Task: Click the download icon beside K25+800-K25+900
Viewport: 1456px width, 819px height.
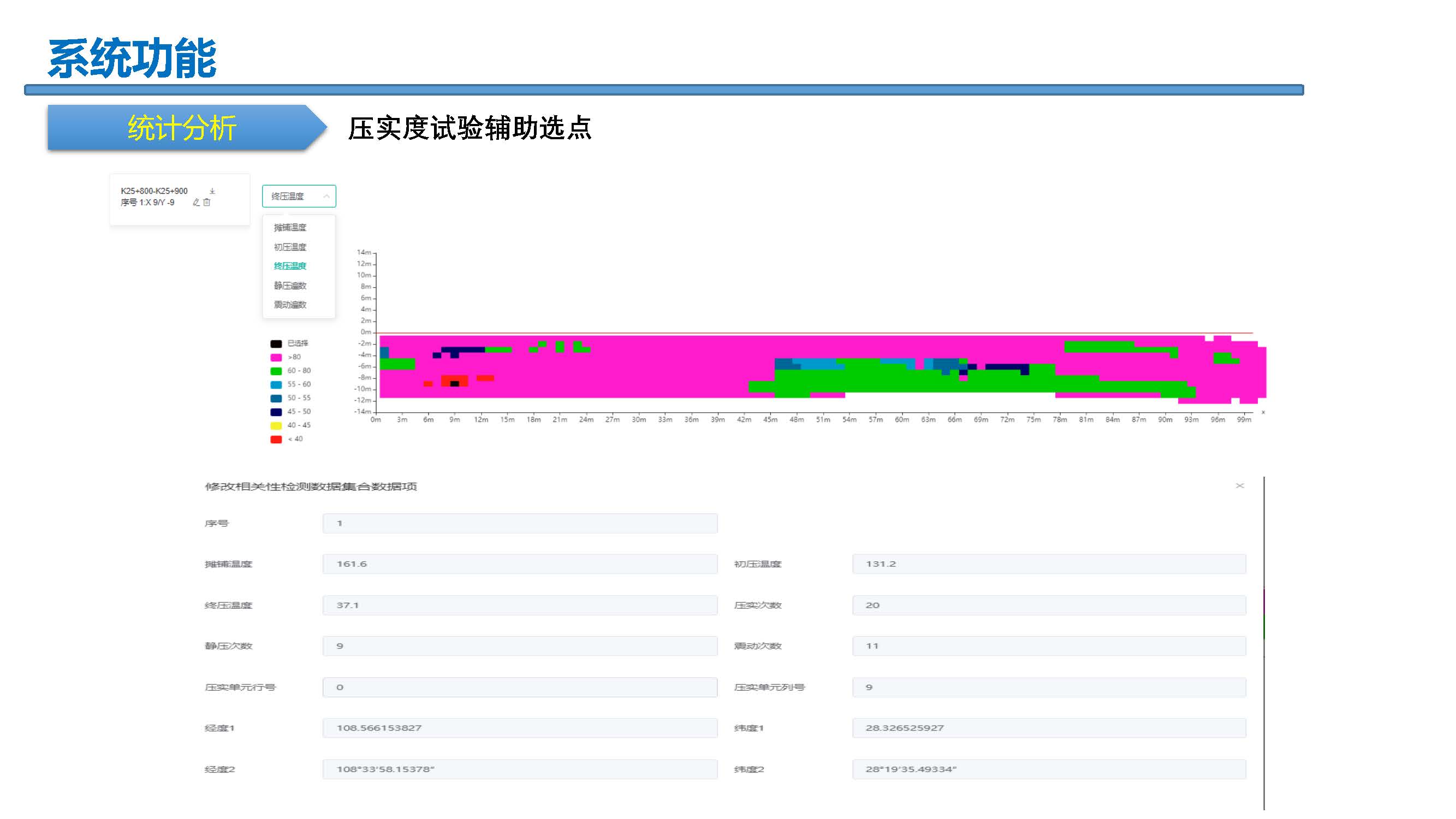Action: coord(212,191)
